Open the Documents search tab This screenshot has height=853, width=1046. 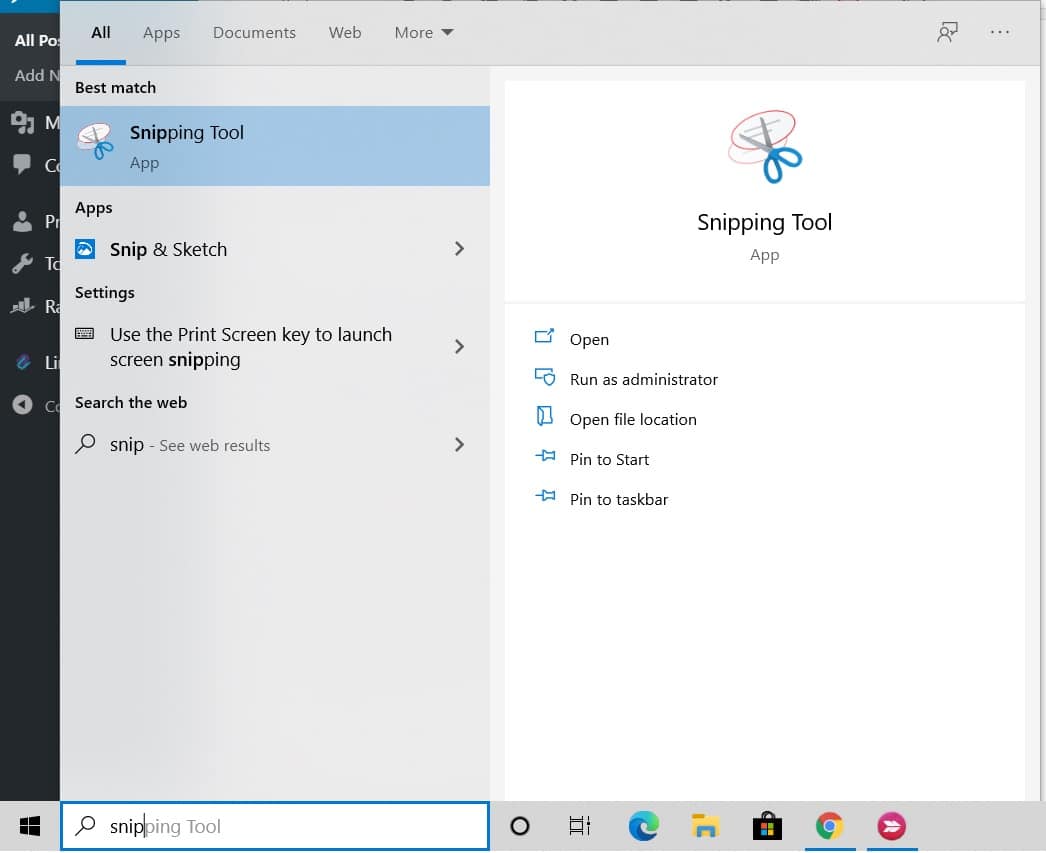point(254,33)
